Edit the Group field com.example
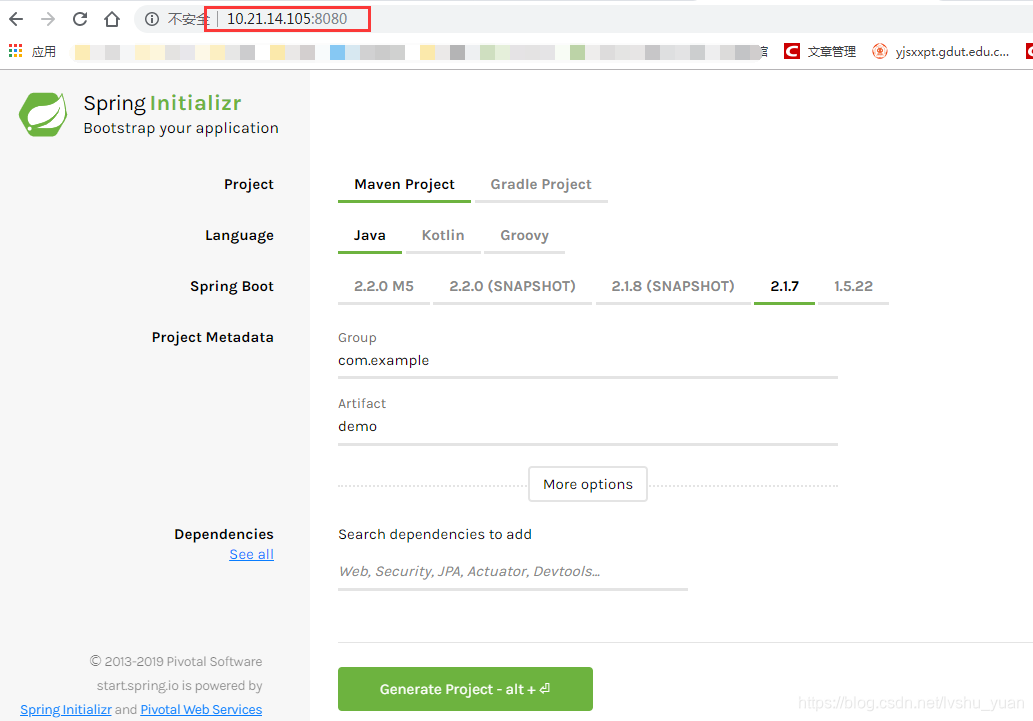The height and width of the screenshot is (721, 1033). 588,361
